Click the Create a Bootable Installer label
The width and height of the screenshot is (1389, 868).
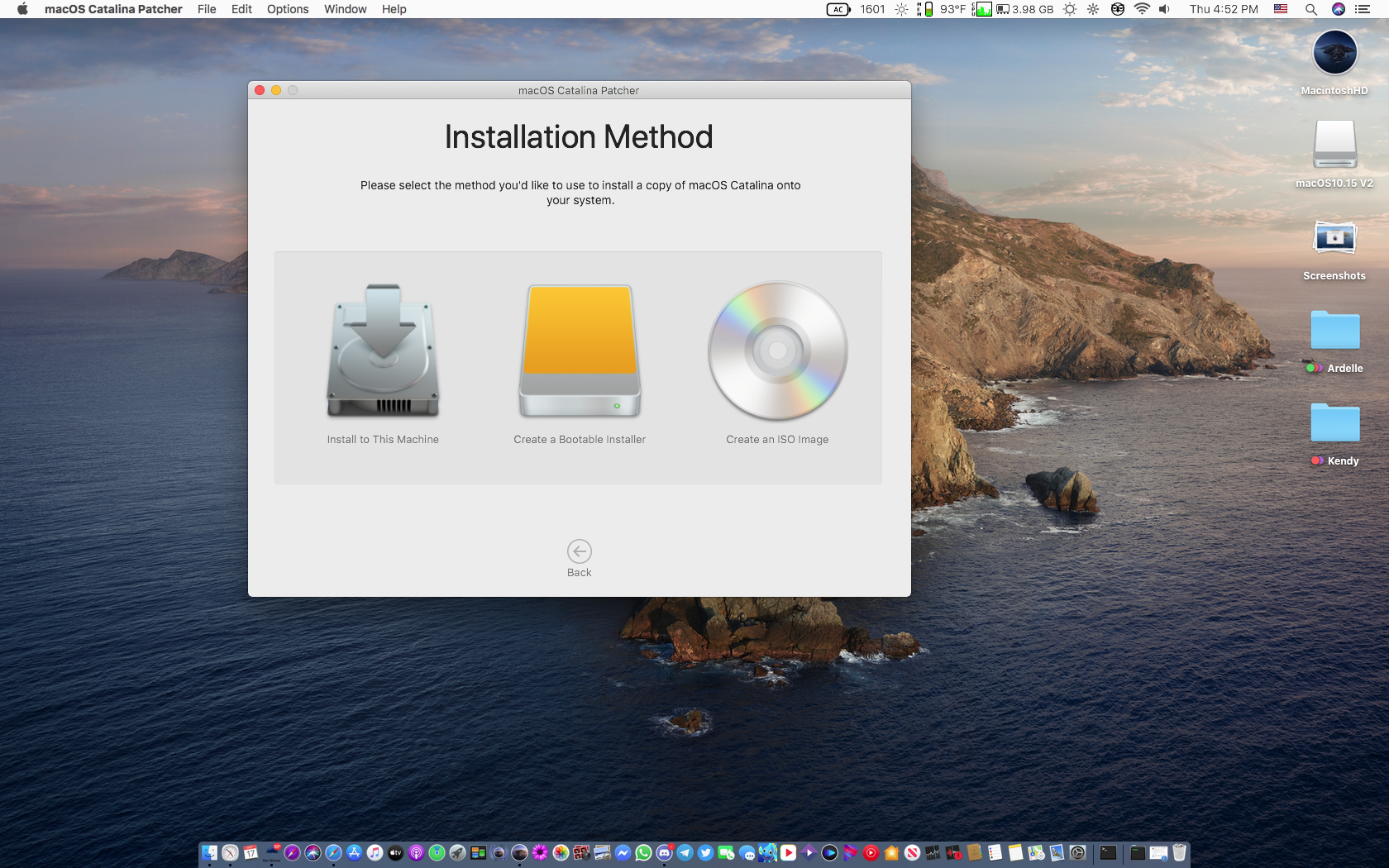tap(580, 440)
